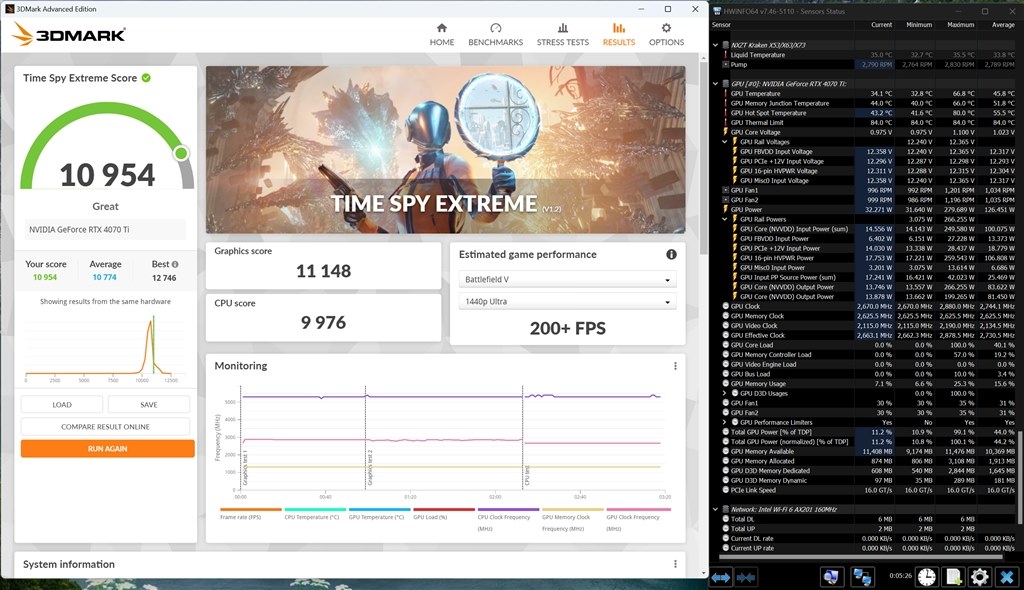Click the SAVE button
This screenshot has height=590, width=1024.
point(149,404)
